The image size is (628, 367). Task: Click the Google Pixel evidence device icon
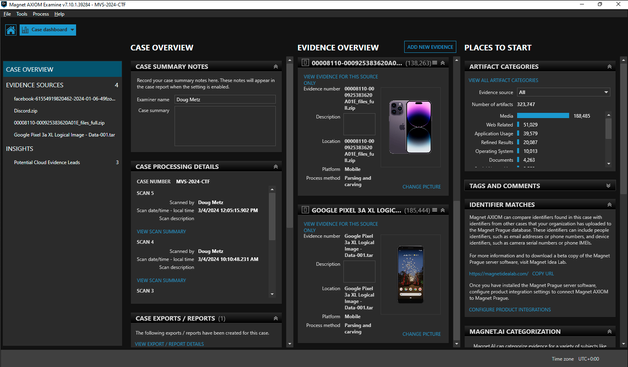(305, 210)
